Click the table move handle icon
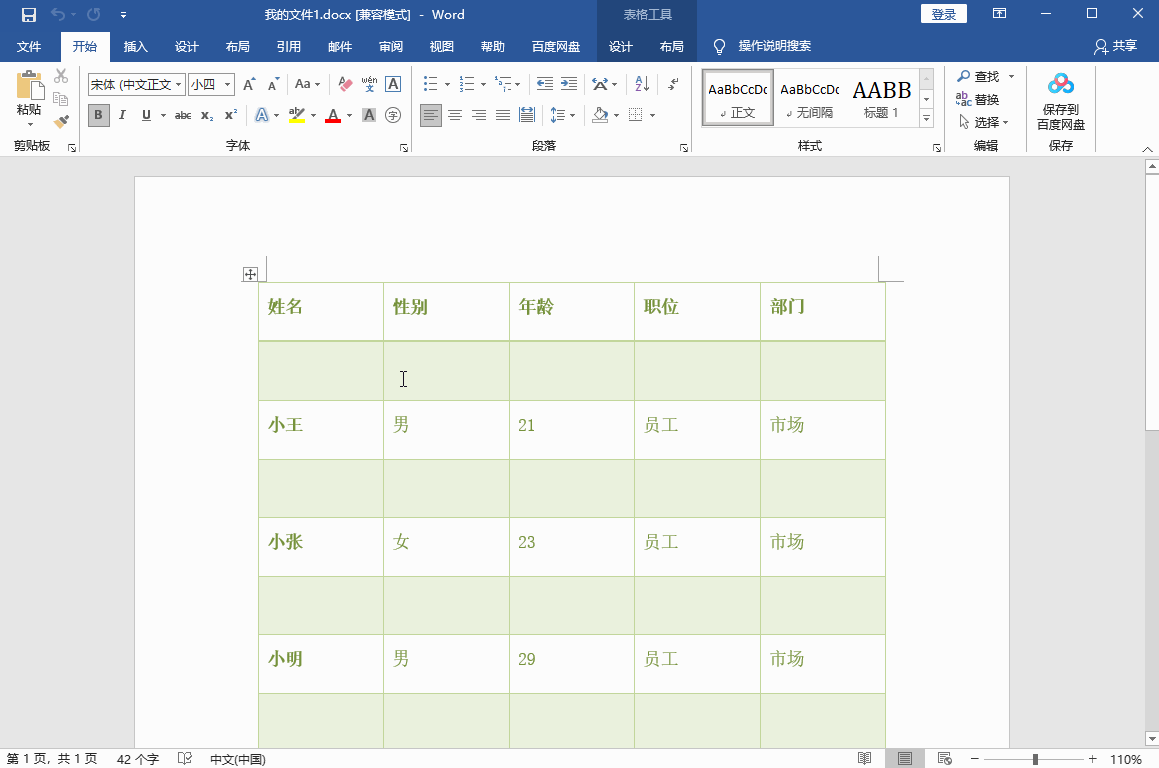The width and height of the screenshot is (1159, 768). point(251,274)
